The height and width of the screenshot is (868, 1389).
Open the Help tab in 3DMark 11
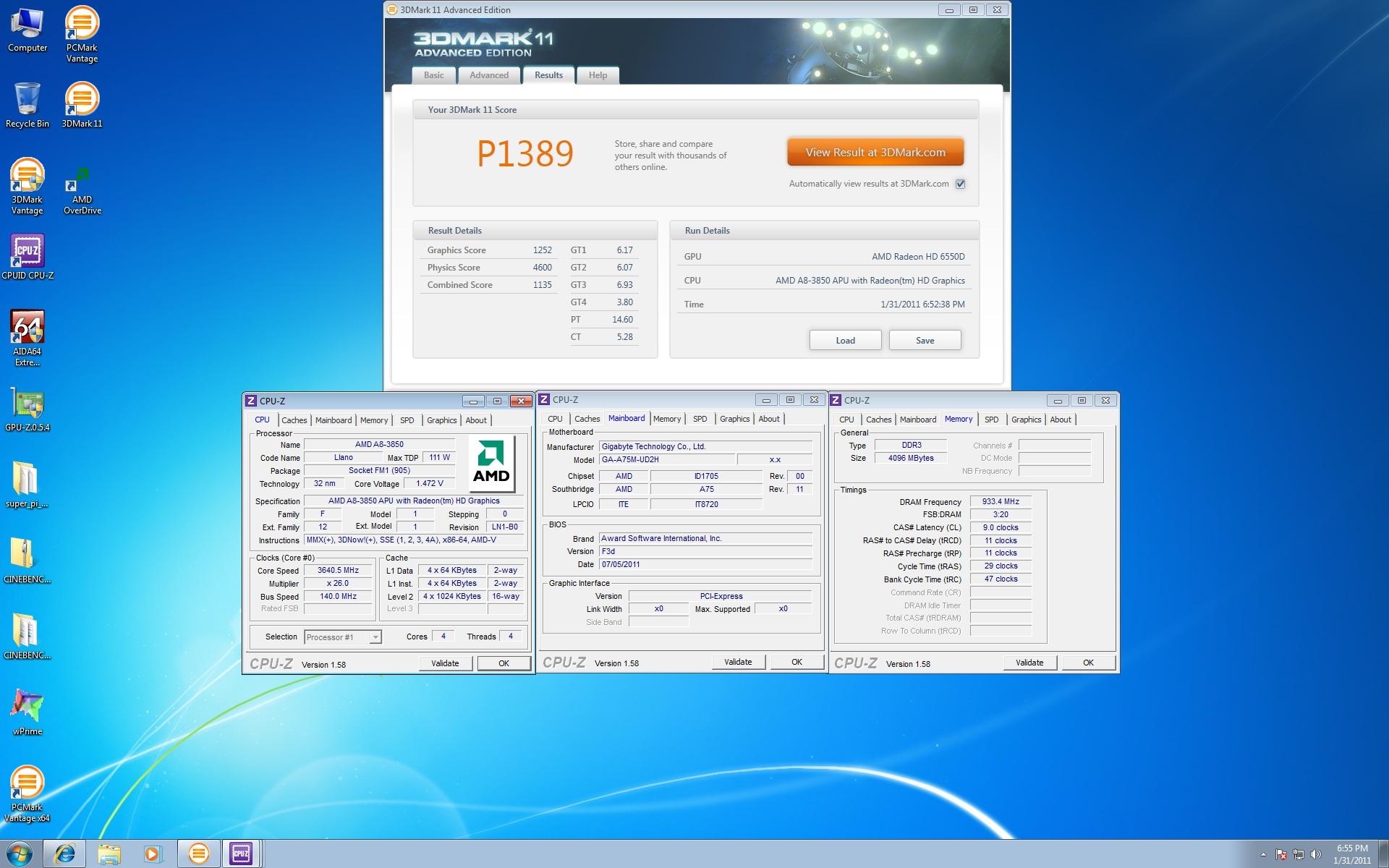tap(598, 75)
